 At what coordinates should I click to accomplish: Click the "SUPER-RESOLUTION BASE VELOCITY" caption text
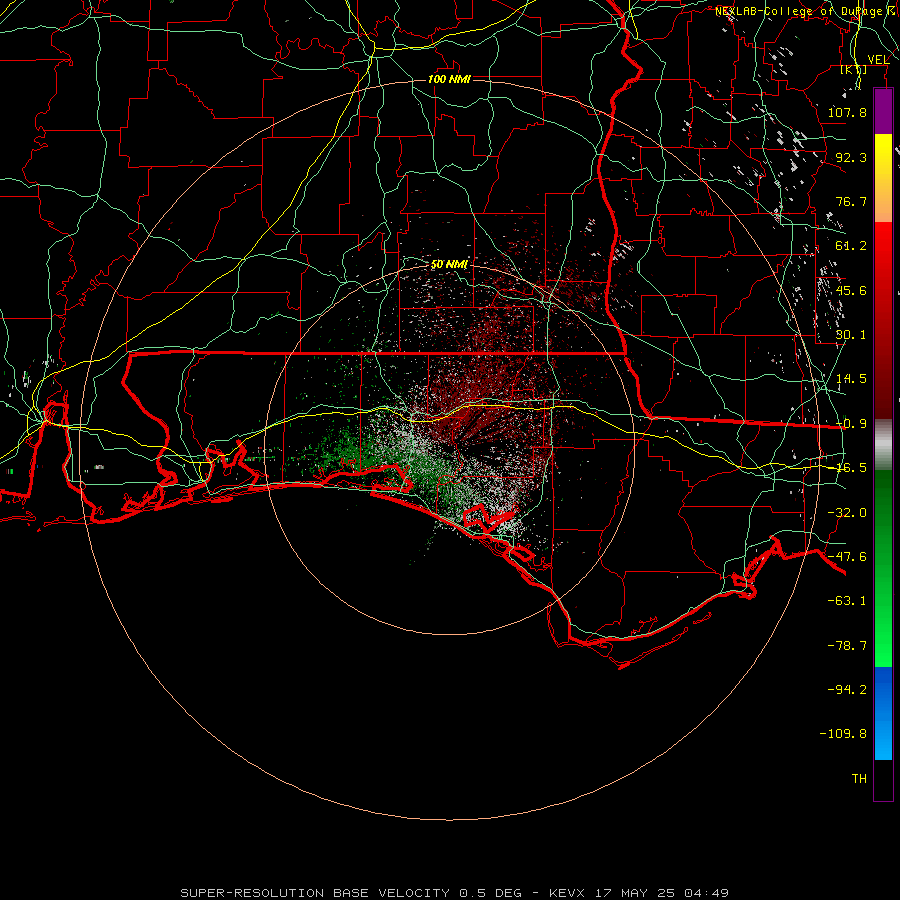(315, 893)
